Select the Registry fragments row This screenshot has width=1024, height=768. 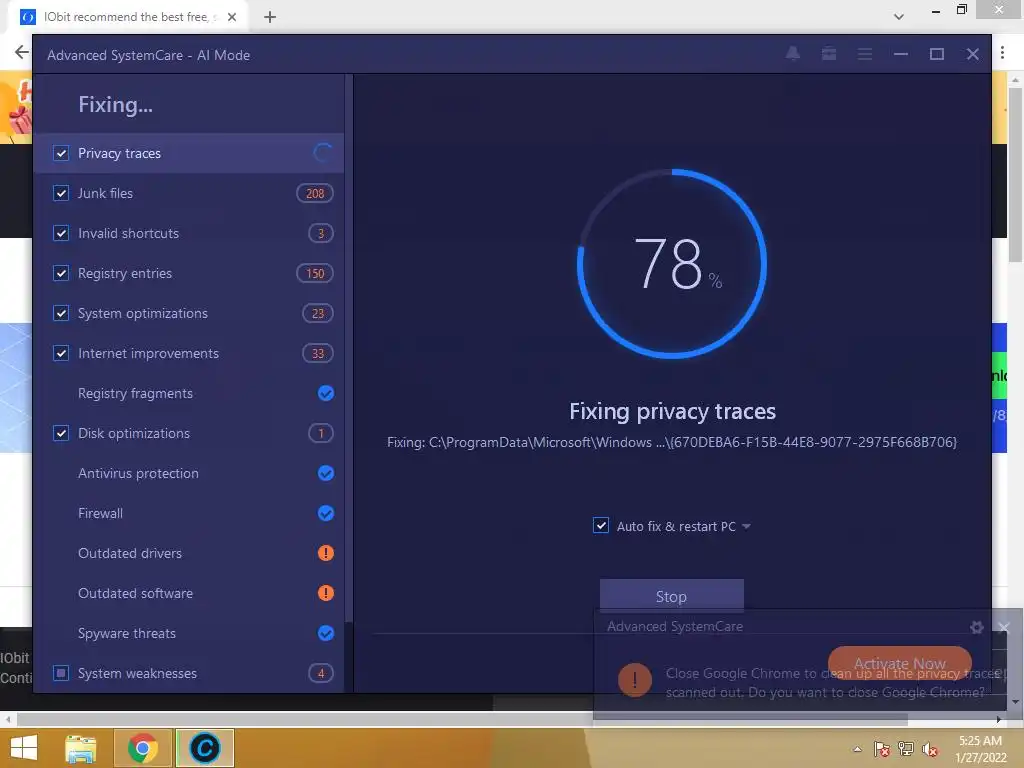click(189, 393)
